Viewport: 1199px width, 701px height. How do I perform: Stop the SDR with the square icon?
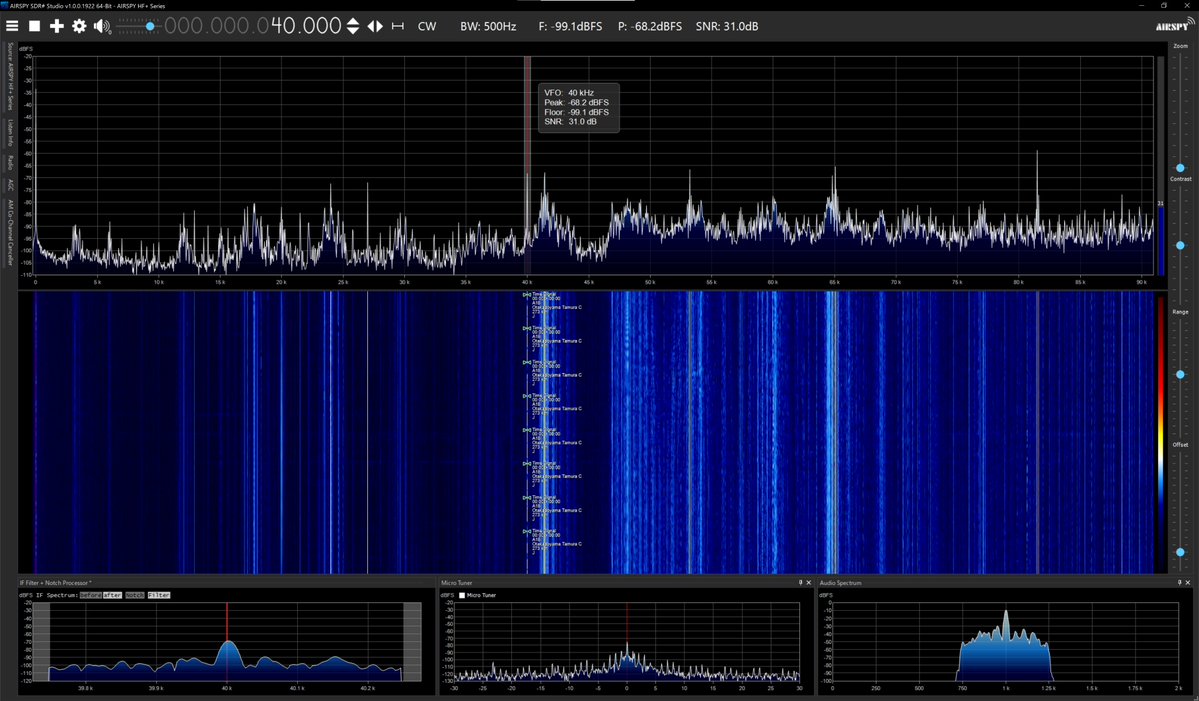(33, 26)
